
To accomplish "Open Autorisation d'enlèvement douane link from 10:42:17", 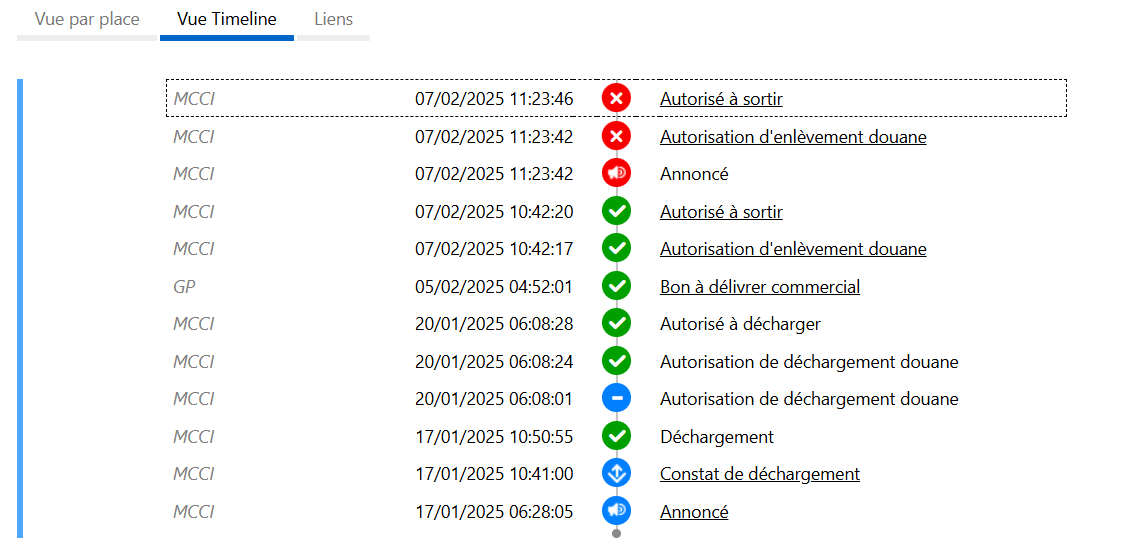I will pyautogui.click(x=792, y=249).
